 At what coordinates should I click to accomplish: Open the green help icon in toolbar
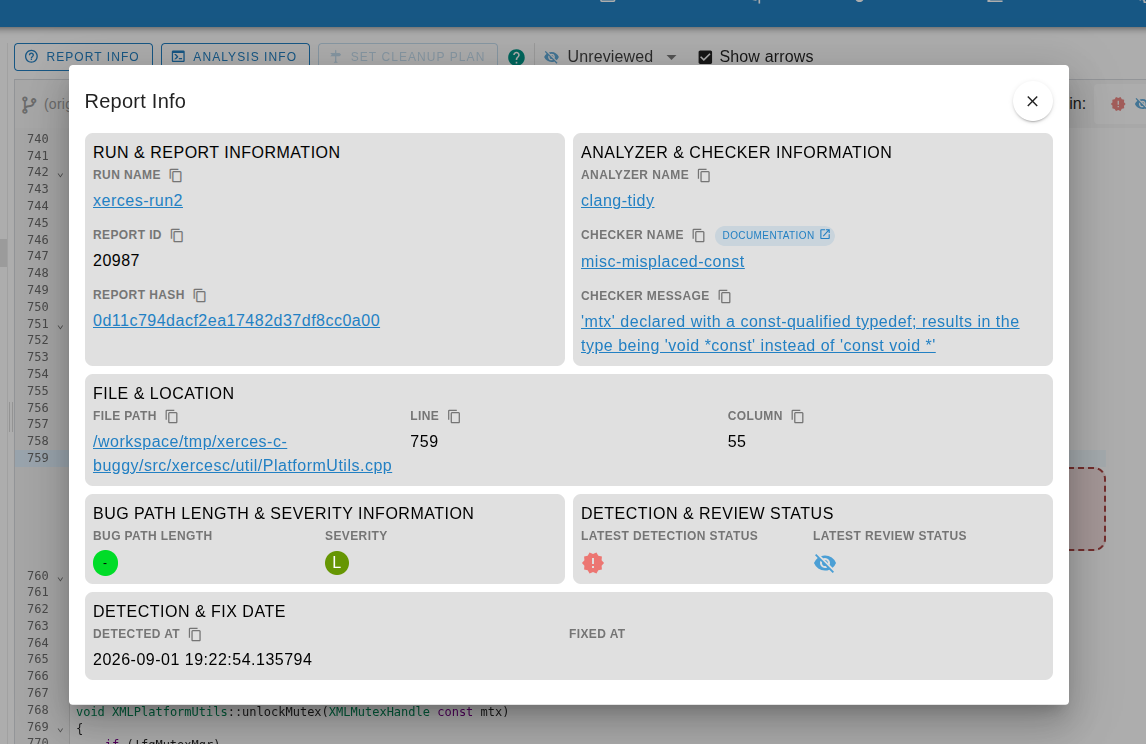[x=516, y=57]
